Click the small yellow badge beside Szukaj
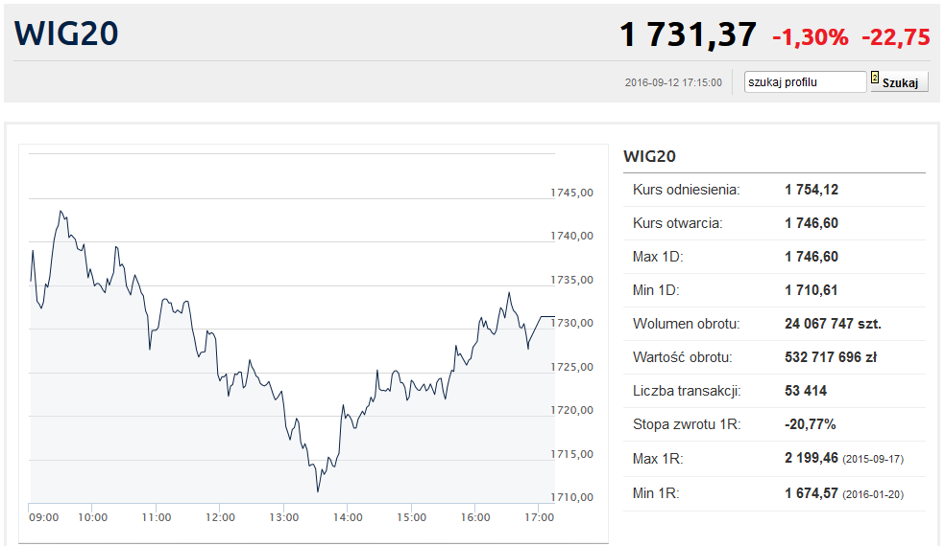Viewport: 945px width, 546px height. [x=875, y=78]
